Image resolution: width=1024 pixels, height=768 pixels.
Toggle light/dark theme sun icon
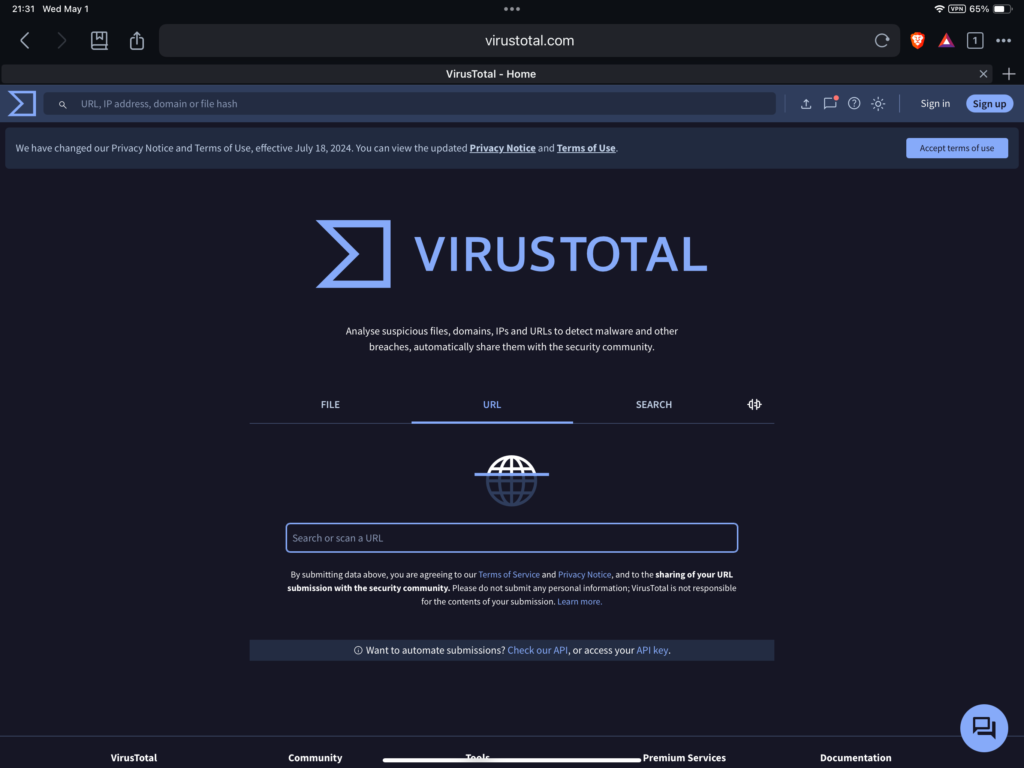[x=878, y=104]
